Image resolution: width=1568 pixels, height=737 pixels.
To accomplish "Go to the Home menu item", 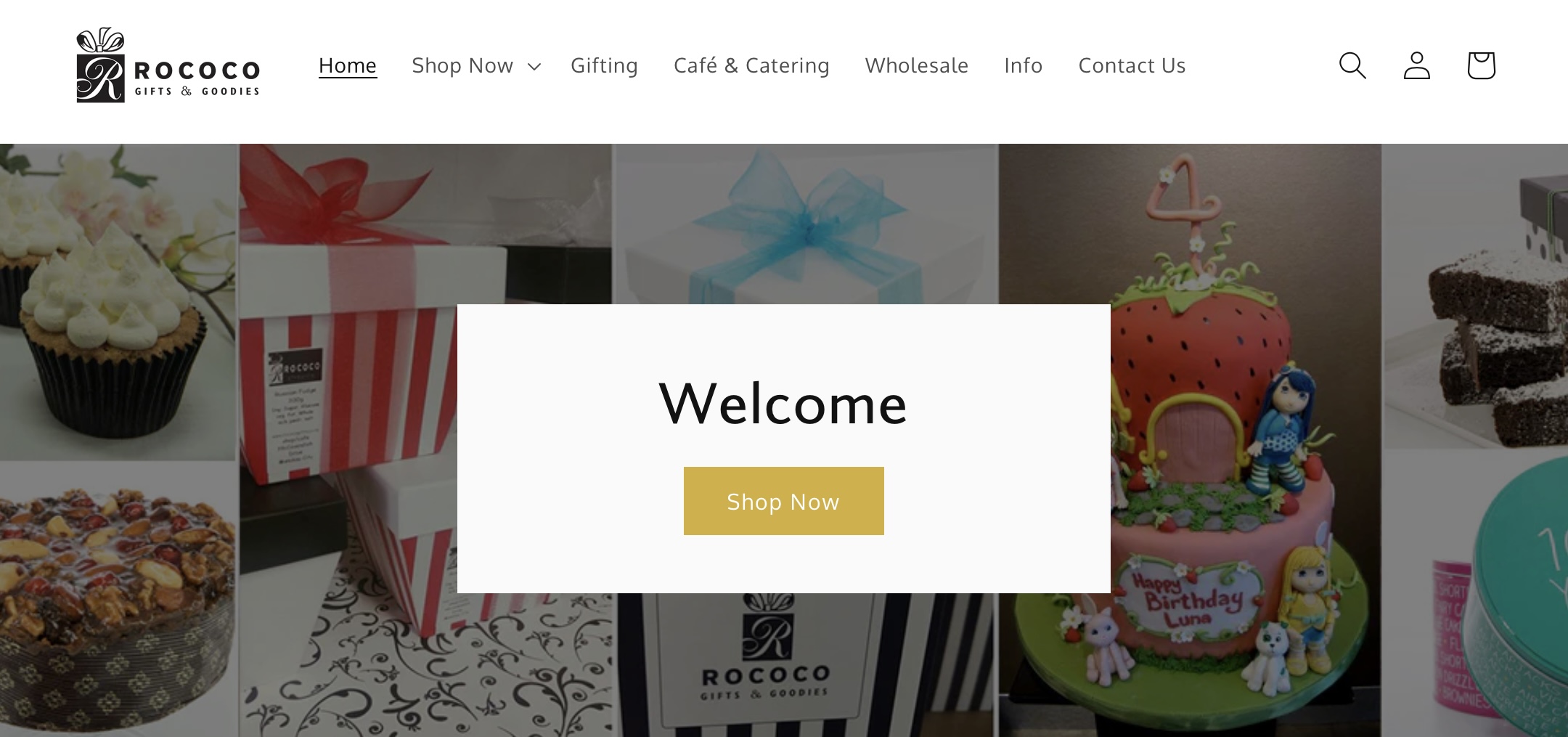I will (x=348, y=65).
